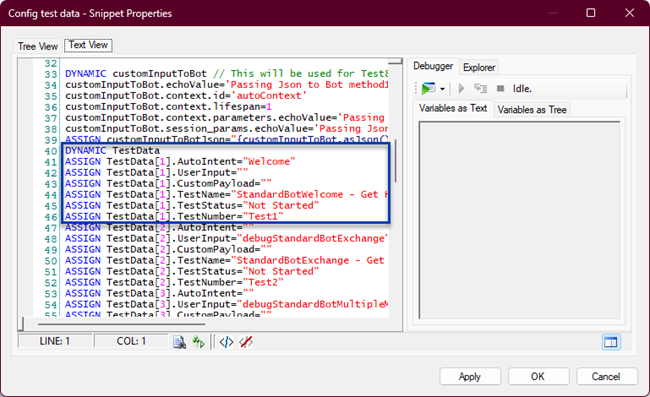Click inside the empty variables output box
This screenshot has width=650, height=397.
coord(519,220)
